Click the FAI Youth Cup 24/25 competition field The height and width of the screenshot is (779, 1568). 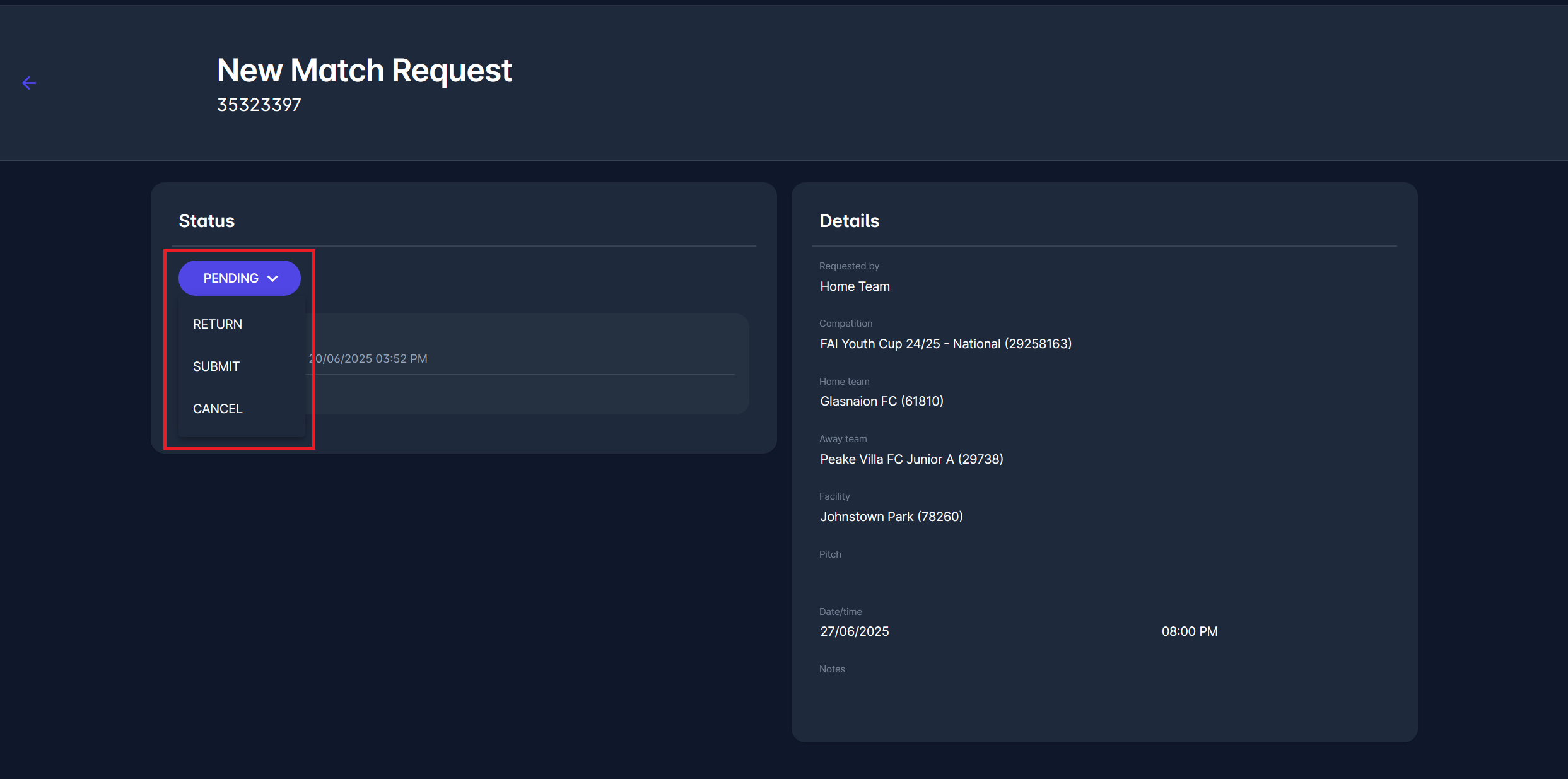click(945, 344)
